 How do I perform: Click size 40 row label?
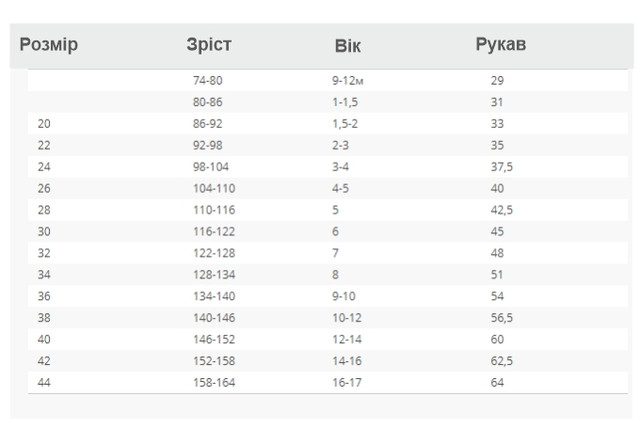(x=44, y=339)
